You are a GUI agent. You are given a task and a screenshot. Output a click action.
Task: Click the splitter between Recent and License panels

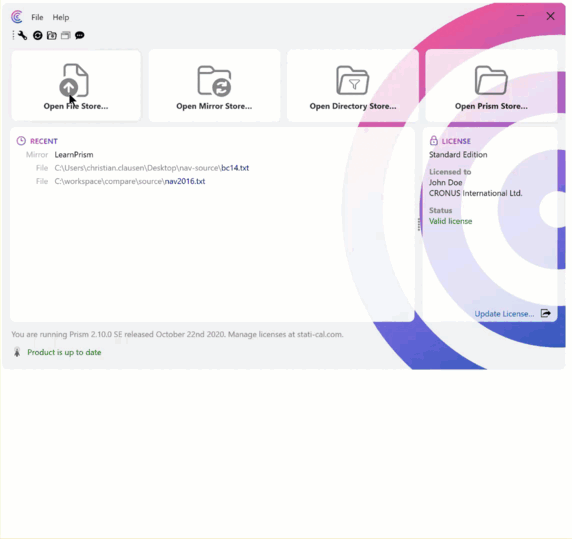(x=419, y=224)
